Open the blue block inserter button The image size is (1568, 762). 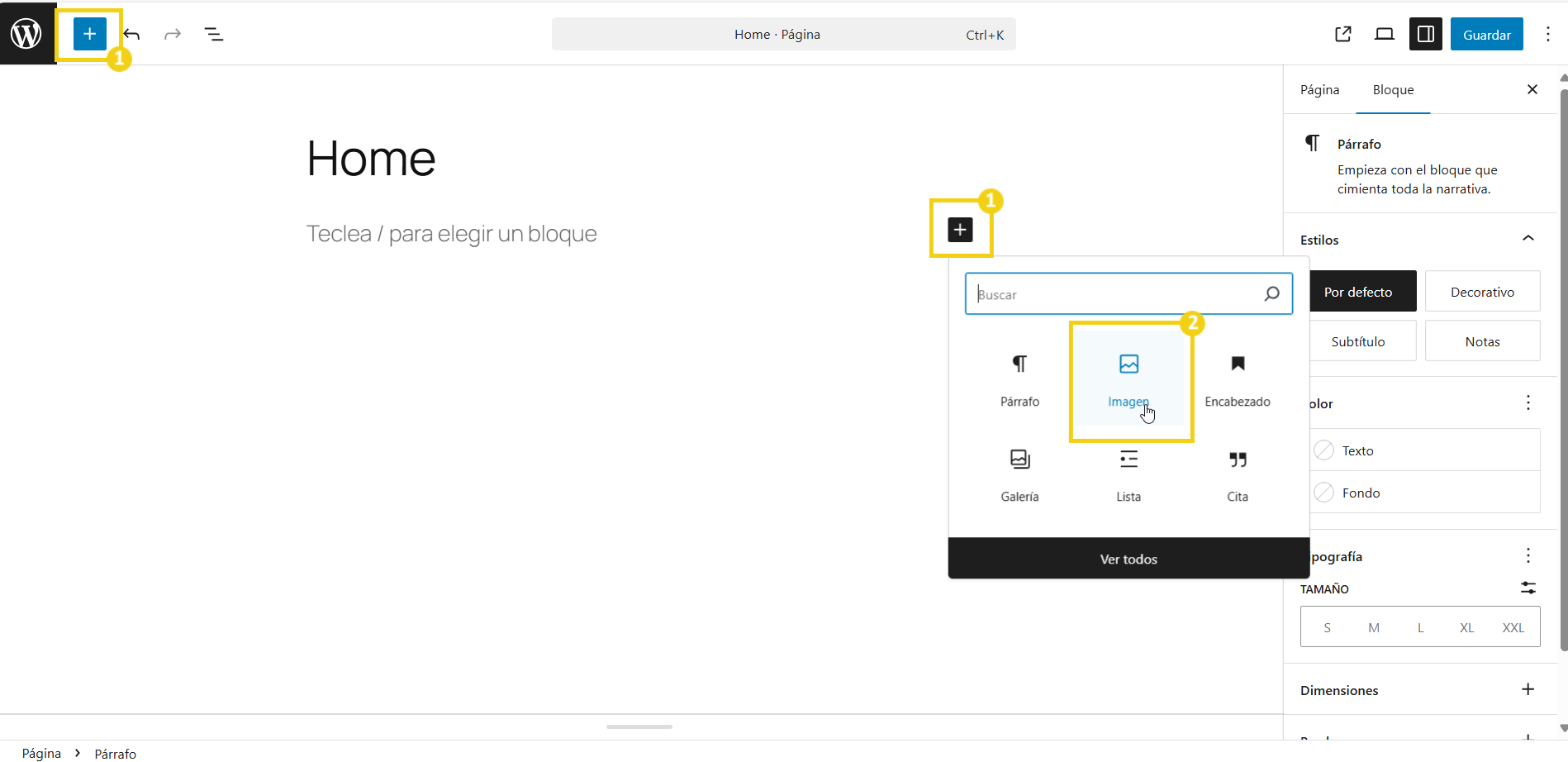[89, 34]
